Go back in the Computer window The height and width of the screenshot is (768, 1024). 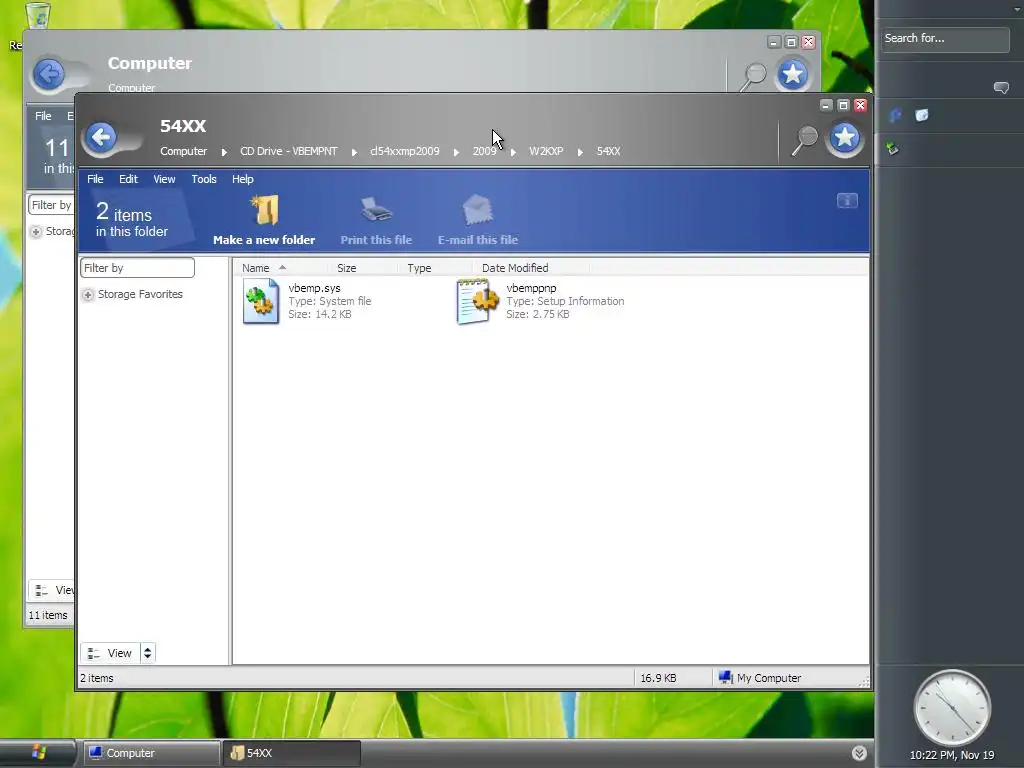tap(50, 74)
